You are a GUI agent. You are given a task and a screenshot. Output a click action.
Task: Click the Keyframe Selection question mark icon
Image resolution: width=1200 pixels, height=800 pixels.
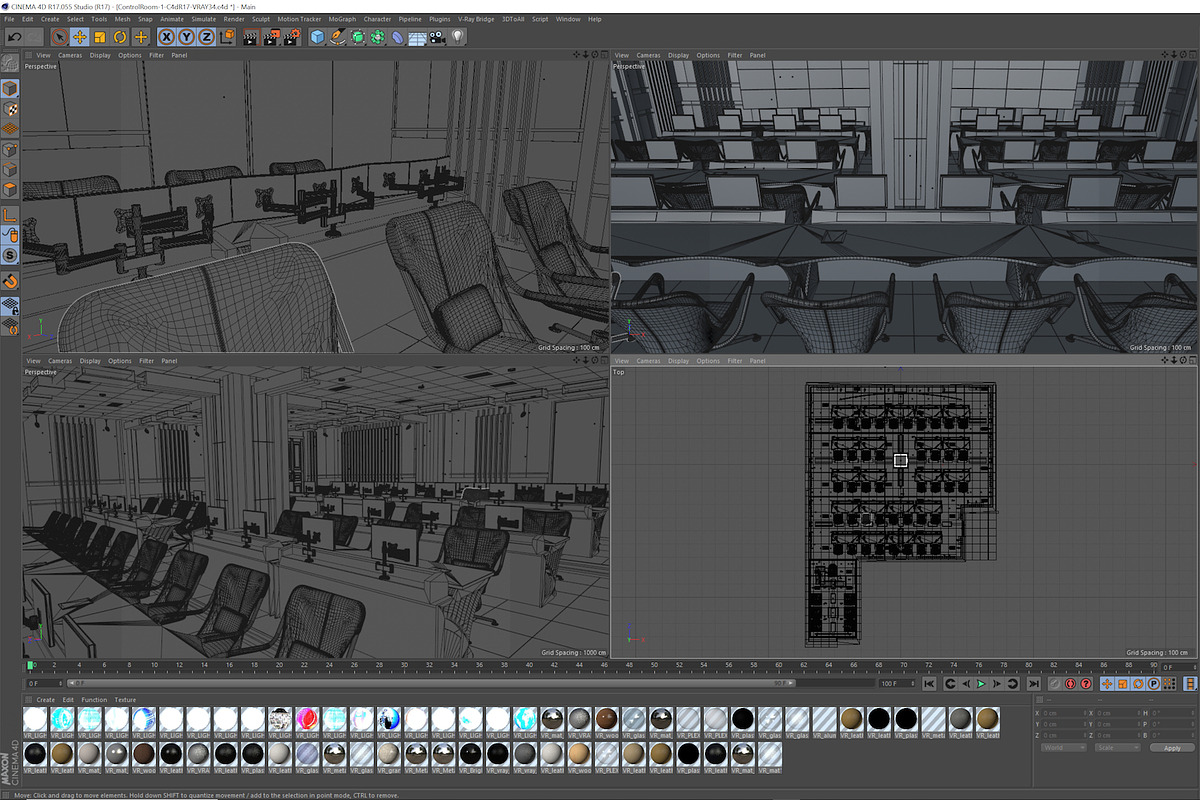pyautogui.click(x=1086, y=683)
